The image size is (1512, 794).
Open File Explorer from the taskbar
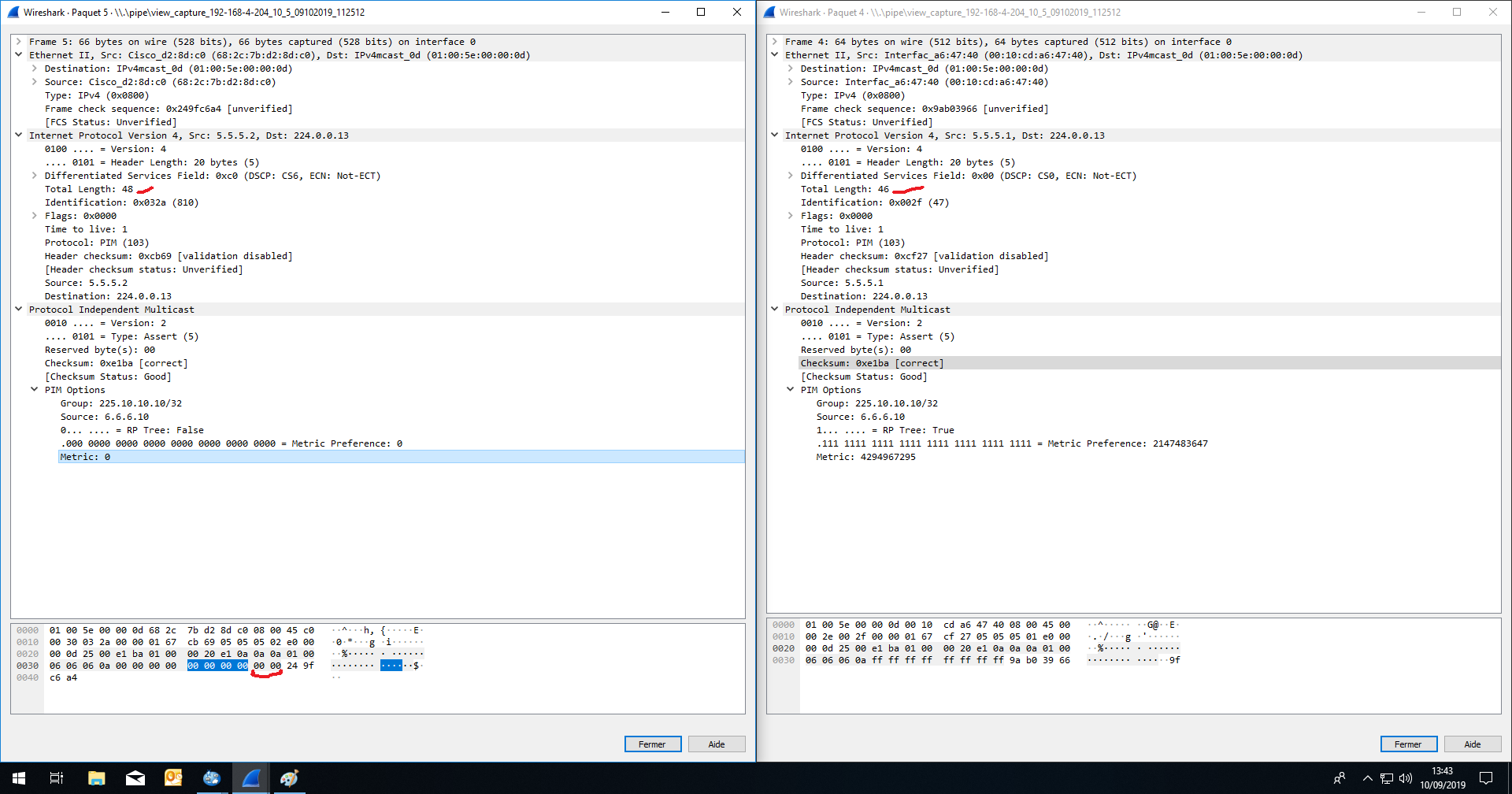coord(96,778)
